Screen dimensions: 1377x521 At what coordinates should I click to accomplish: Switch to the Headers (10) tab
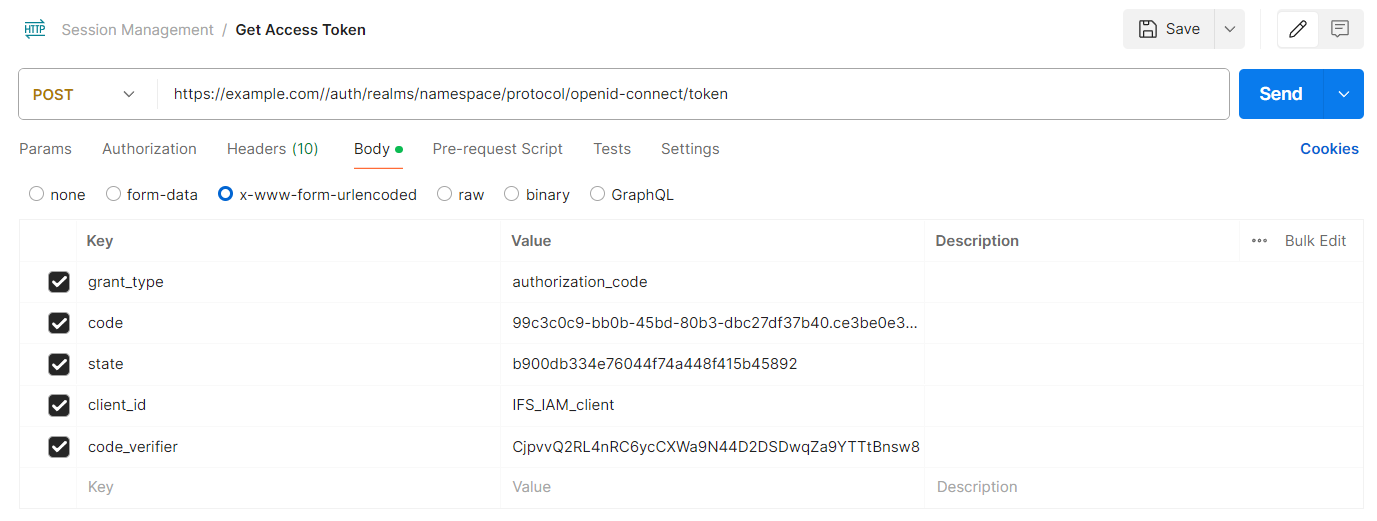pos(272,149)
